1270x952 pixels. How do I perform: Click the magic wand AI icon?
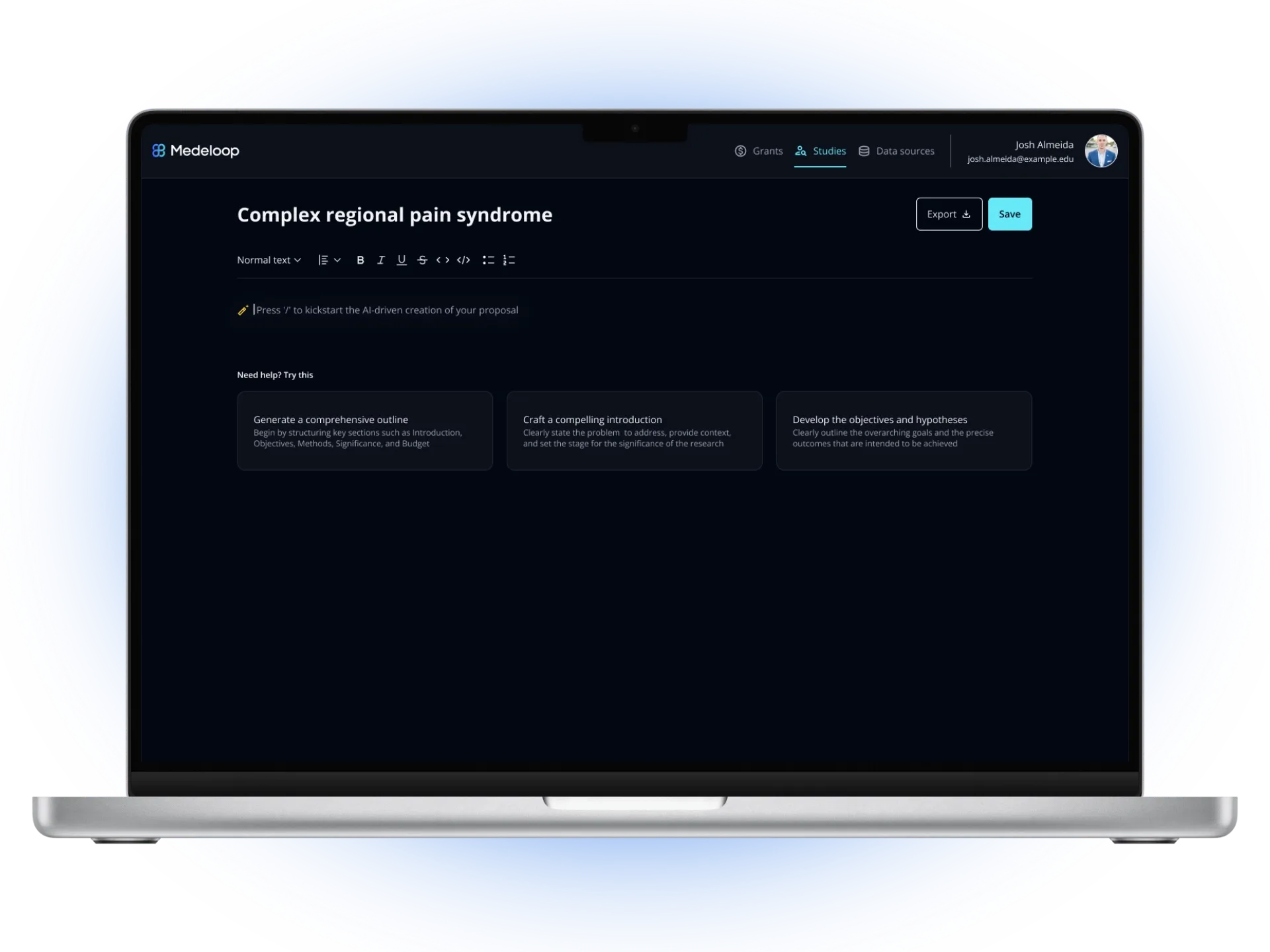click(x=243, y=310)
